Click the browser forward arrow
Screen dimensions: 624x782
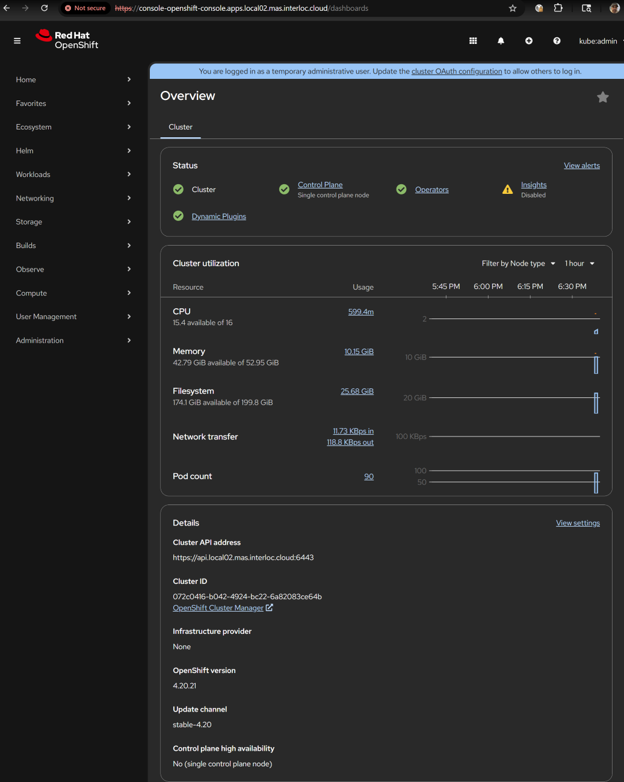(25, 8)
